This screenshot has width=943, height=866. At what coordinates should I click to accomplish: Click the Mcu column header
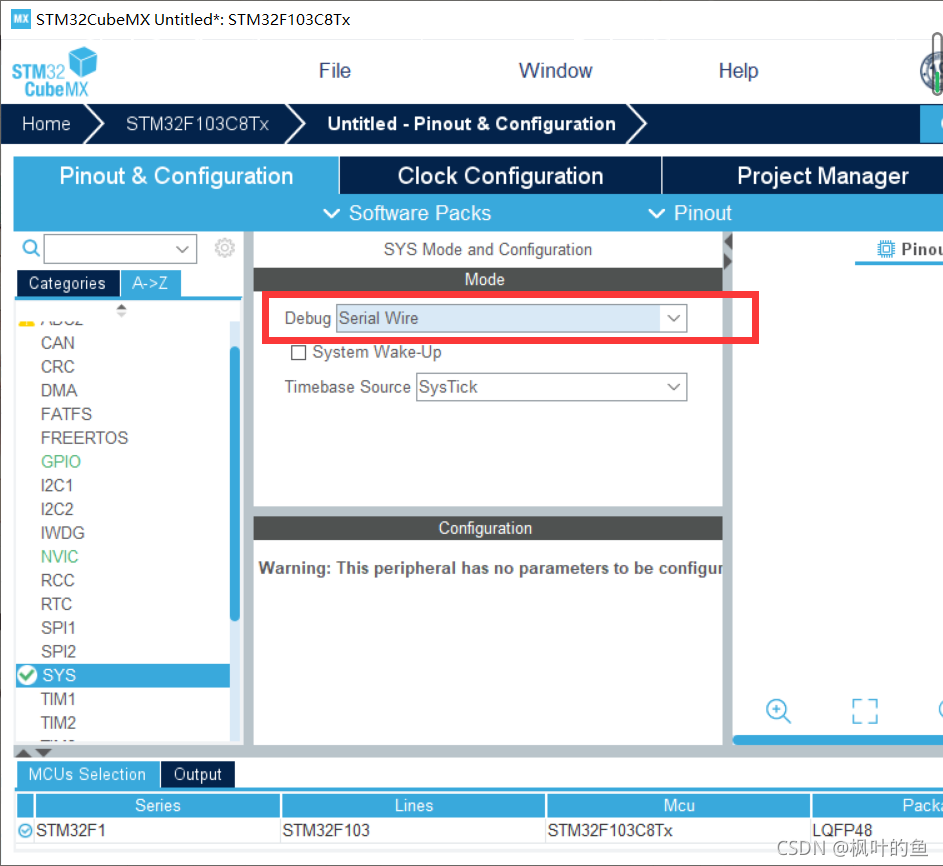(x=679, y=805)
